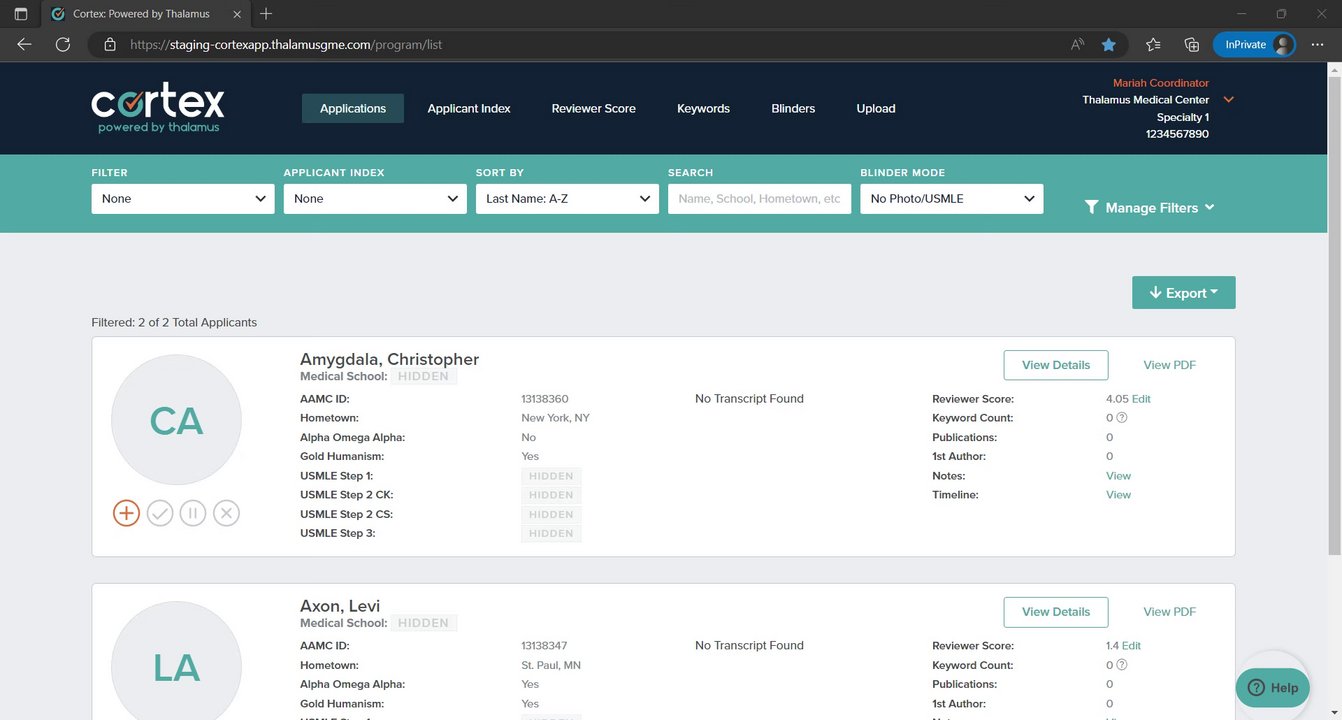The width and height of the screenshot is (1342, 720).
Task: Close the Cortex browser tab
Action: [x=235, y=14]
